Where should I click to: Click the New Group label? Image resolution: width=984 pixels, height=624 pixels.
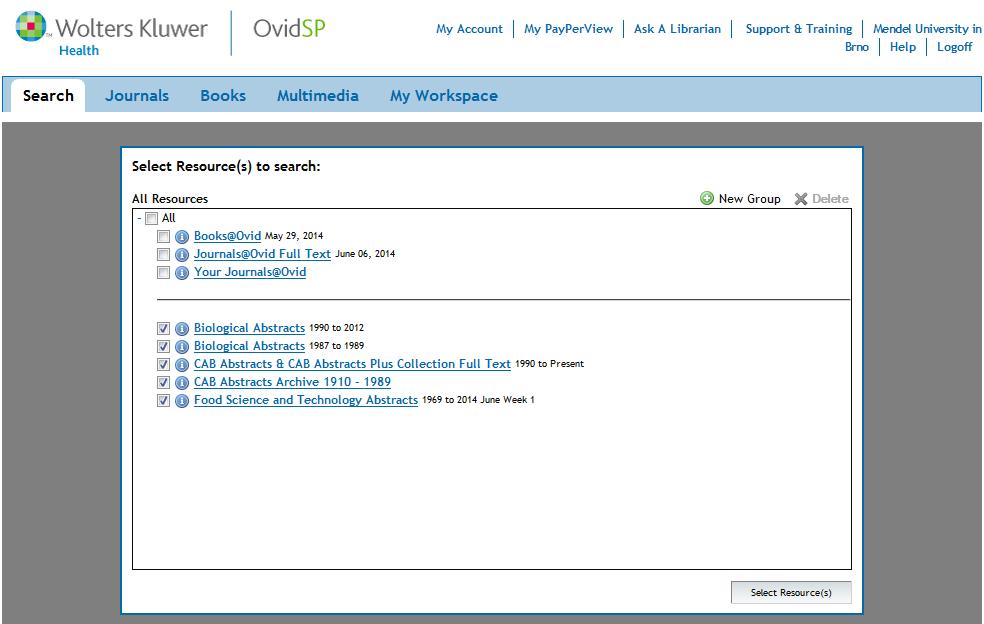[749, 199]
